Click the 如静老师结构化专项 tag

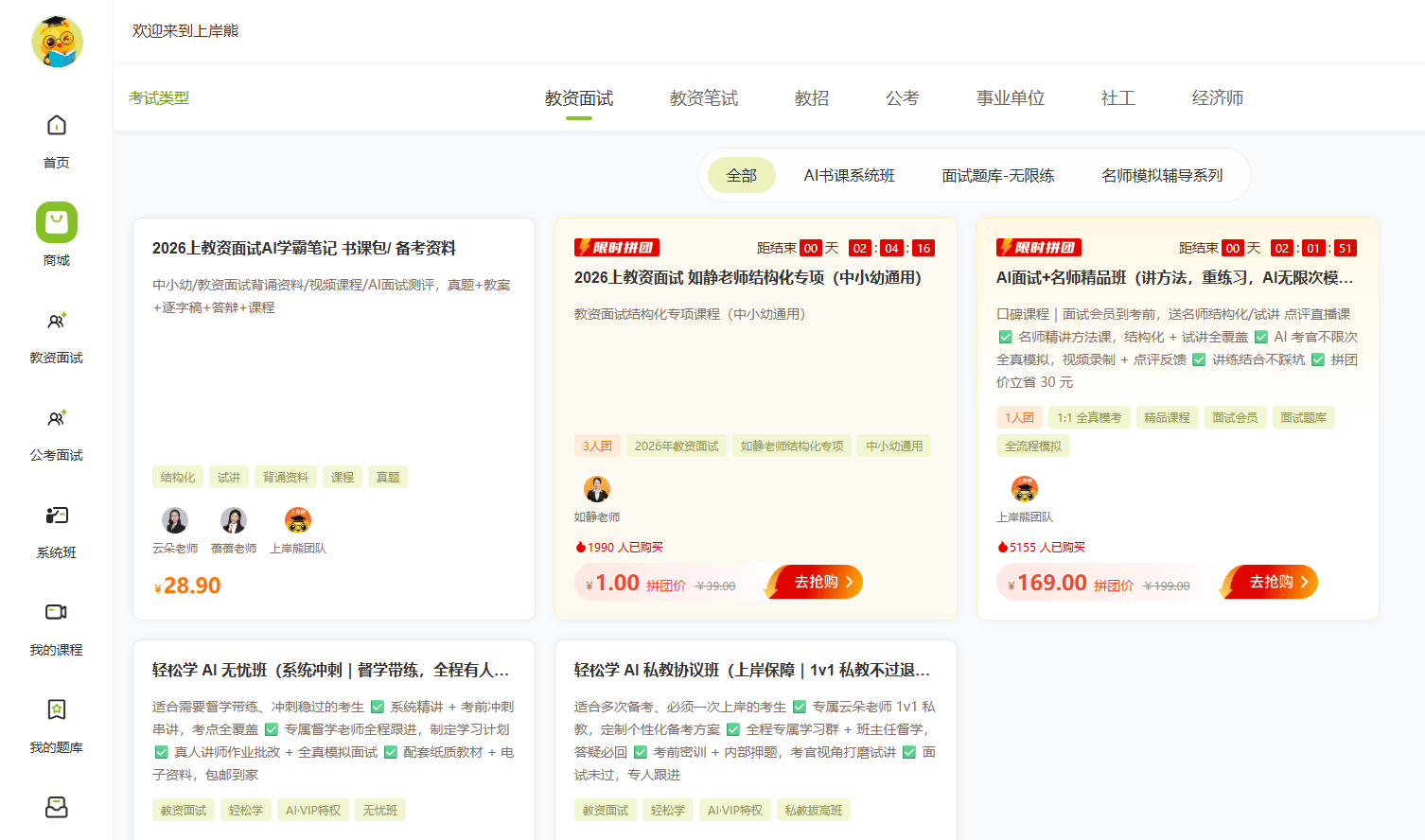point(792,446)
